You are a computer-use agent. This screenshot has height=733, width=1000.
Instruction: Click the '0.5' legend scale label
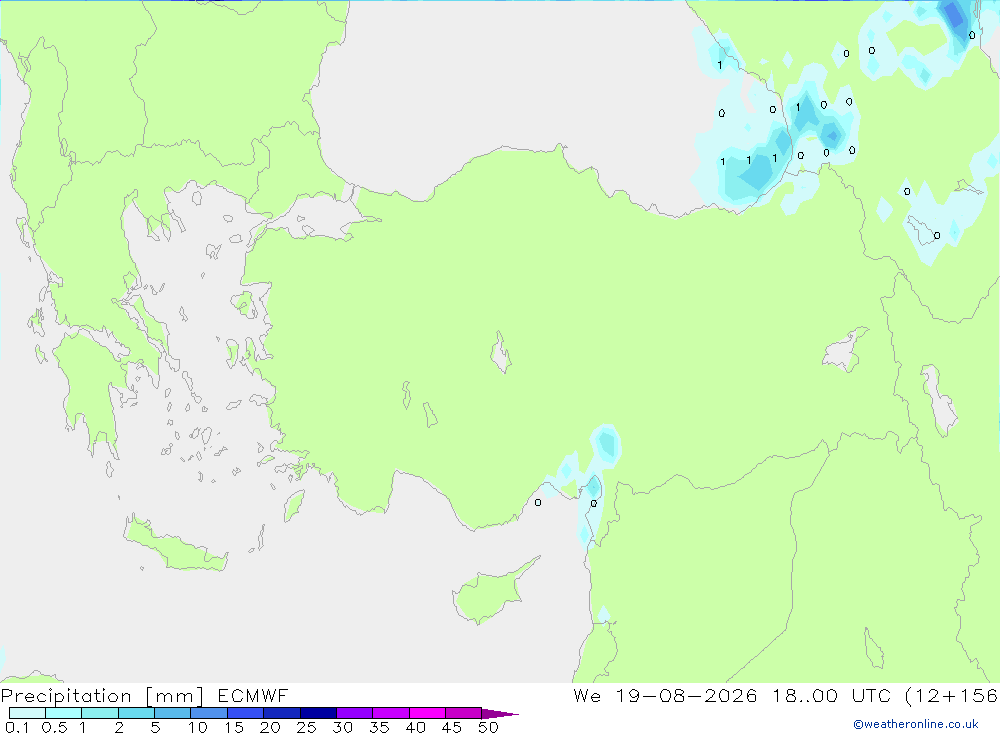tap(54, 727)
